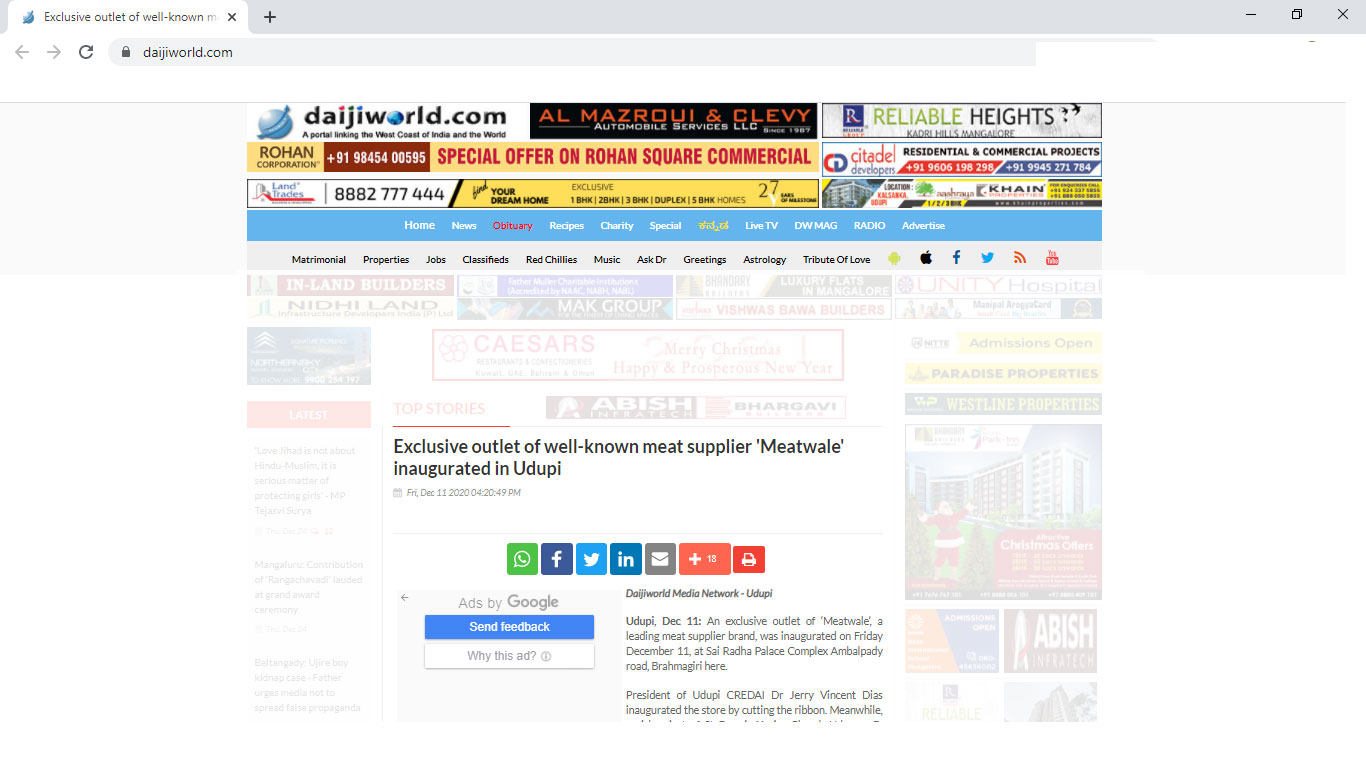Open the Advertise page

(923, 226)
